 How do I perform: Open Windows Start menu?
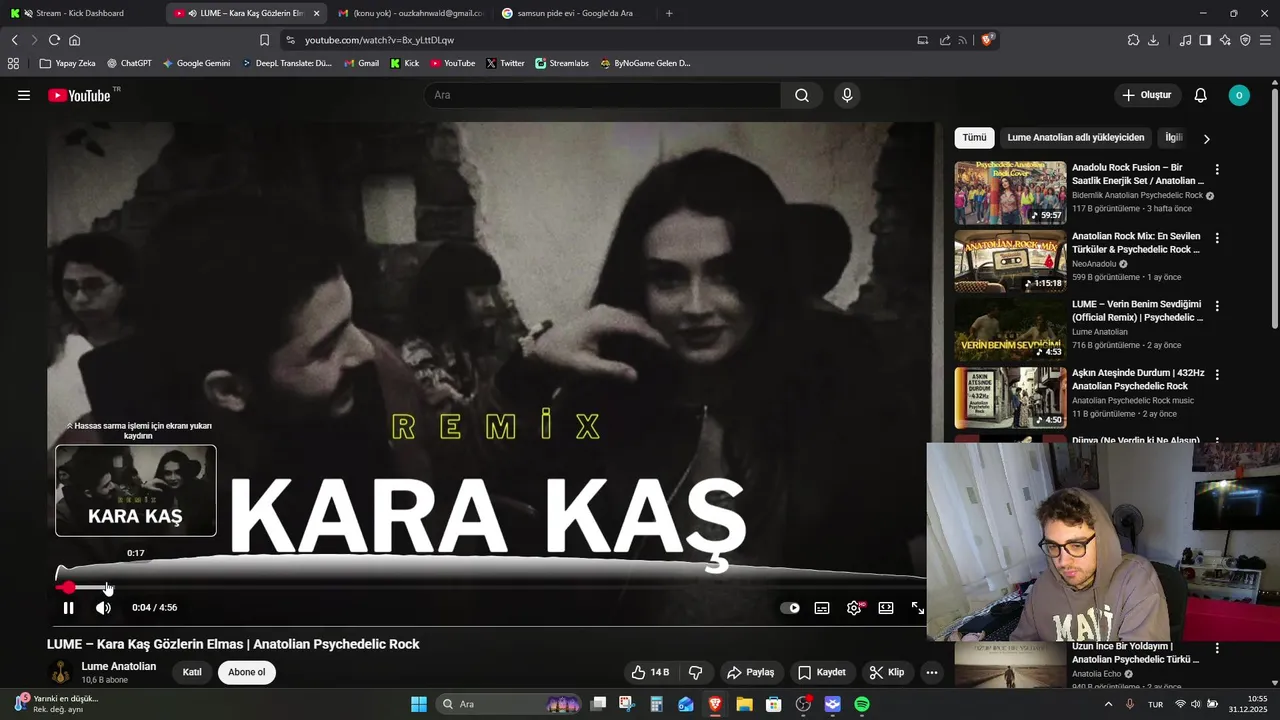pyautogui.click(x=419, y=704)
